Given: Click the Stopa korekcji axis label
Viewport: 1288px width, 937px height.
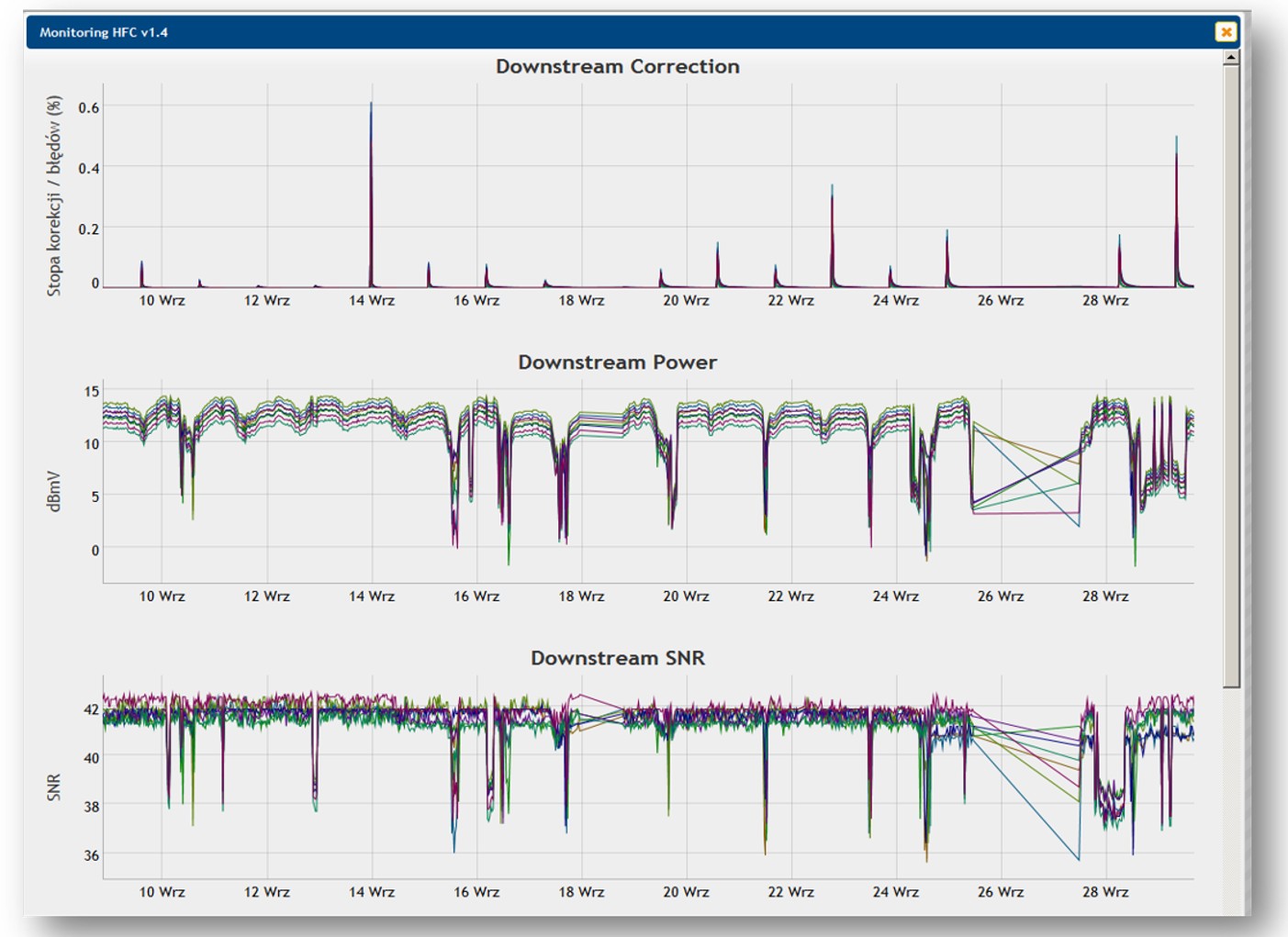Looking at the screenshot, I should (54, 195).
